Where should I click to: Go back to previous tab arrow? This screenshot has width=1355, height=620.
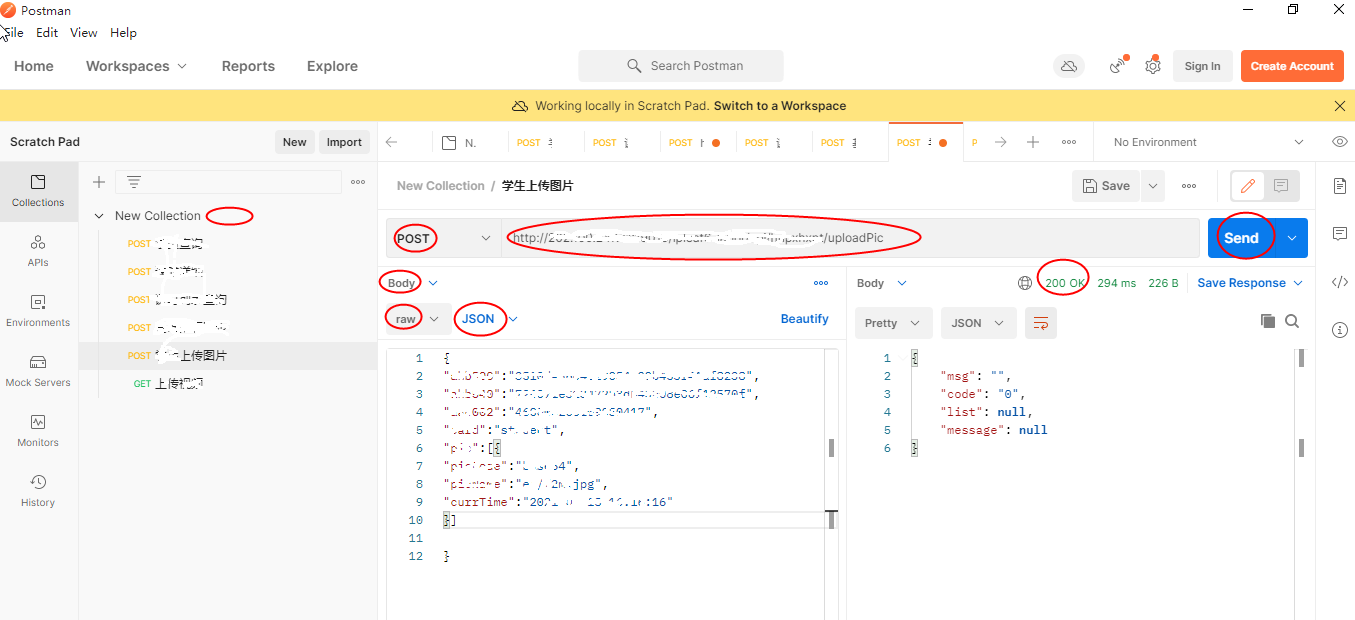[x=391, y=142]
